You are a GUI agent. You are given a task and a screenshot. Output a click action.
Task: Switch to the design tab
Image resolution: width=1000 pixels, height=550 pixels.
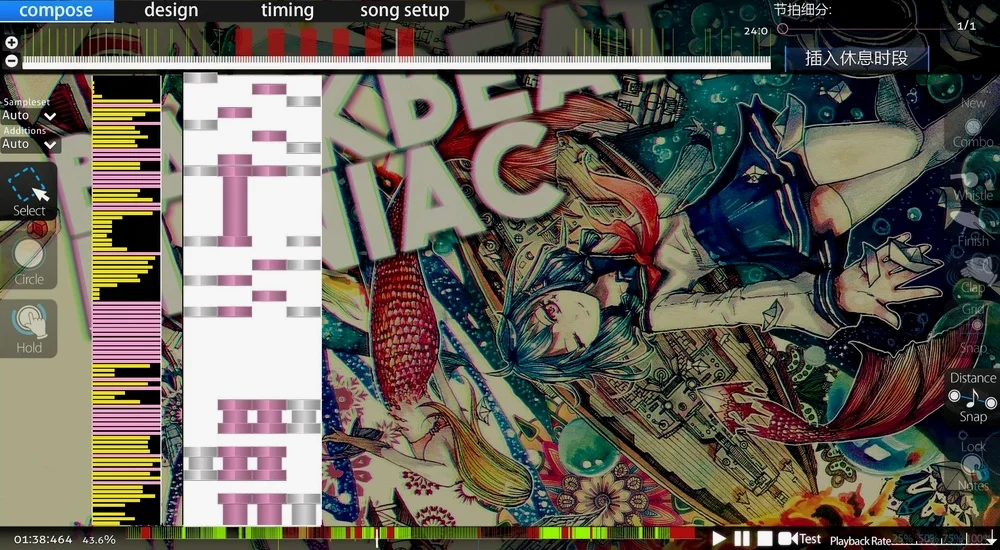(171, 11)
